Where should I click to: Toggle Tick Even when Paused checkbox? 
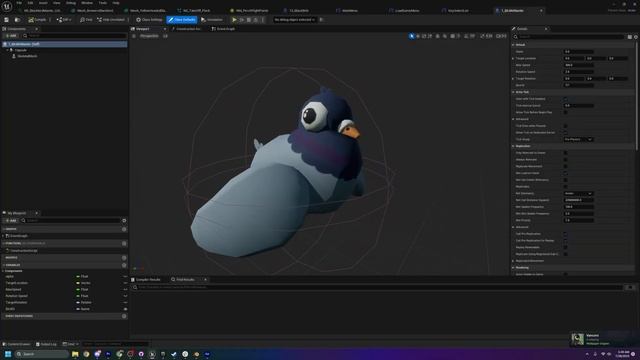[565, 126]
